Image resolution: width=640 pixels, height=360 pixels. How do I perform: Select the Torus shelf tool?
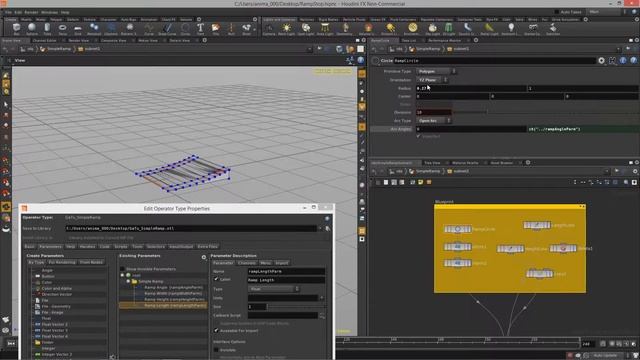(x=62, y=29)
